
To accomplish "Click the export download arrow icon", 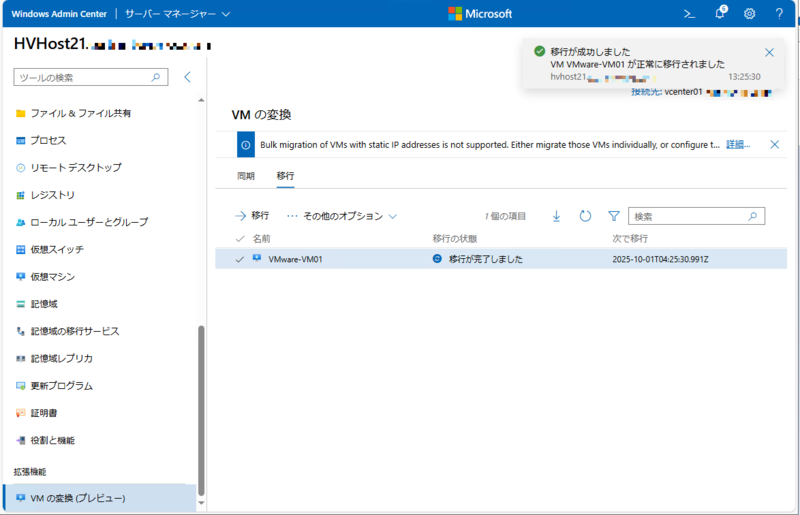I will point(556,216).
